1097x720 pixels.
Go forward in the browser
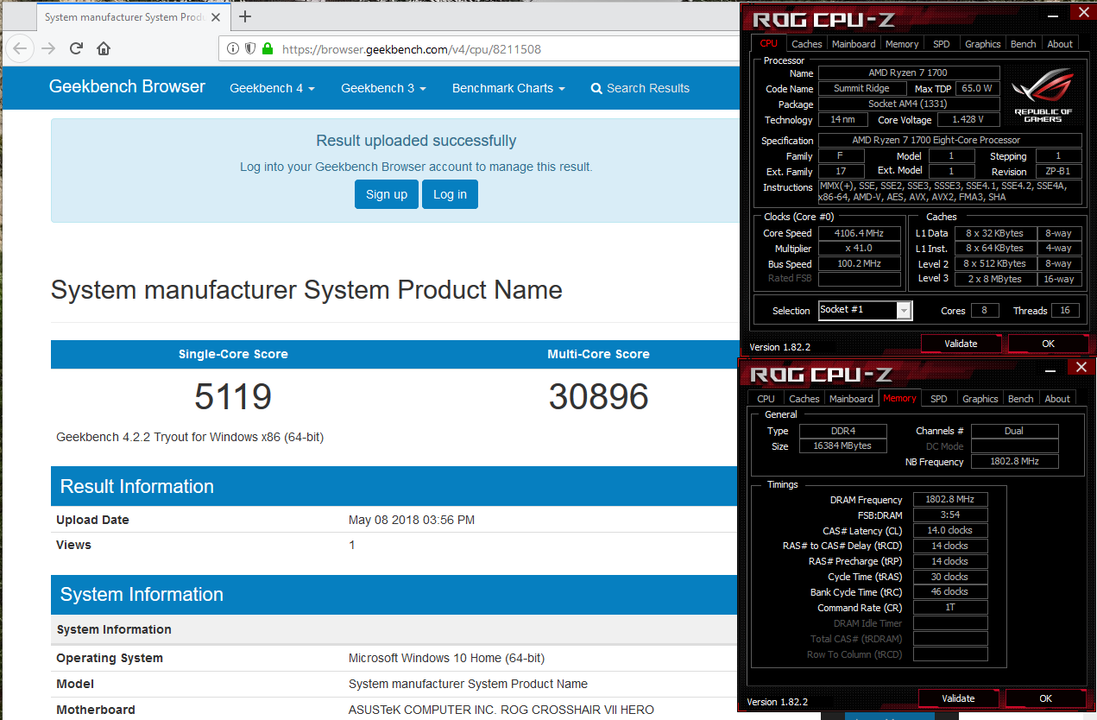tap(48, 48)
